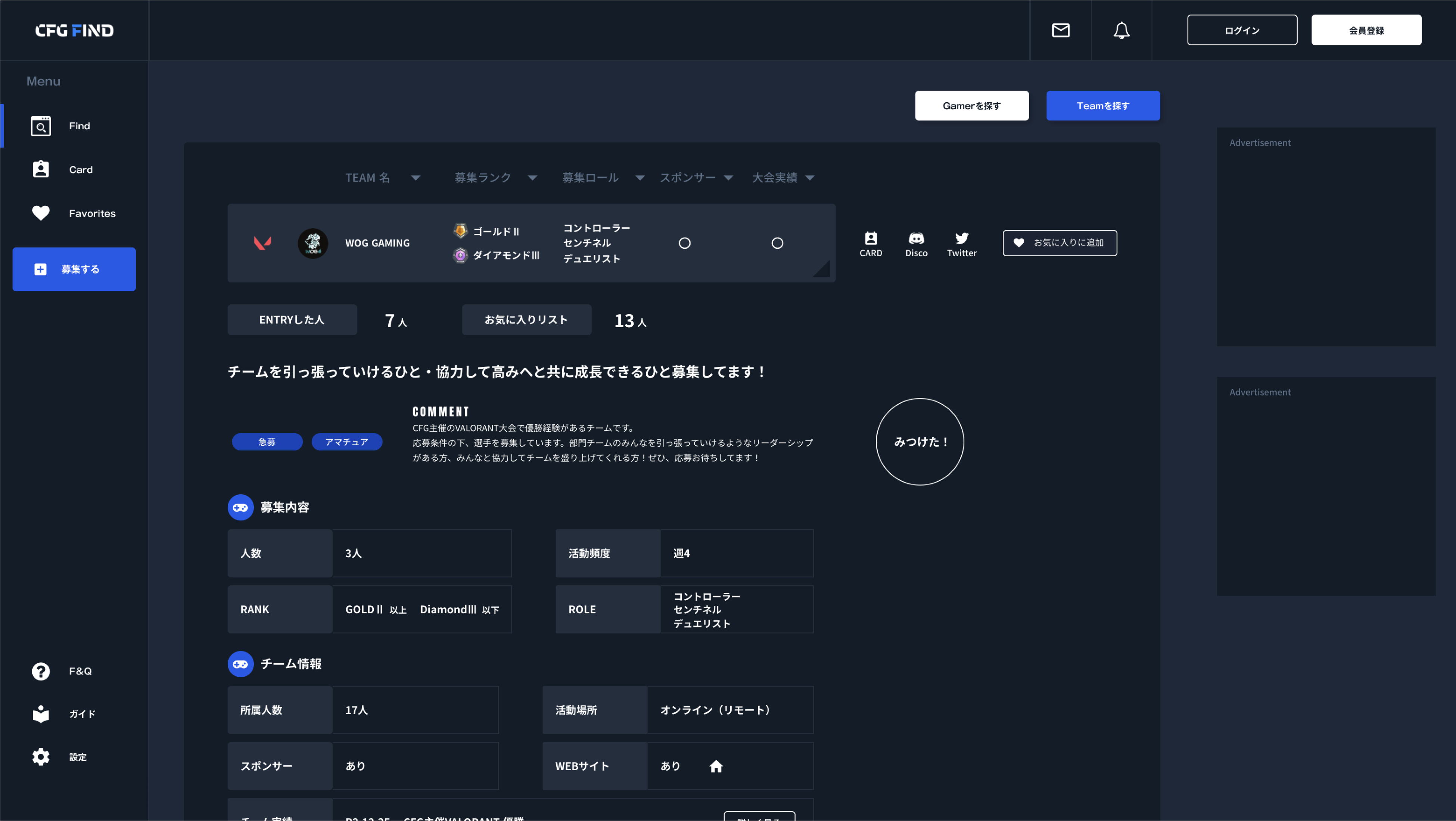Expand the 募集ランク filter dropdown
Viewport: 1456px width, 821px height.
coord(532,177)
